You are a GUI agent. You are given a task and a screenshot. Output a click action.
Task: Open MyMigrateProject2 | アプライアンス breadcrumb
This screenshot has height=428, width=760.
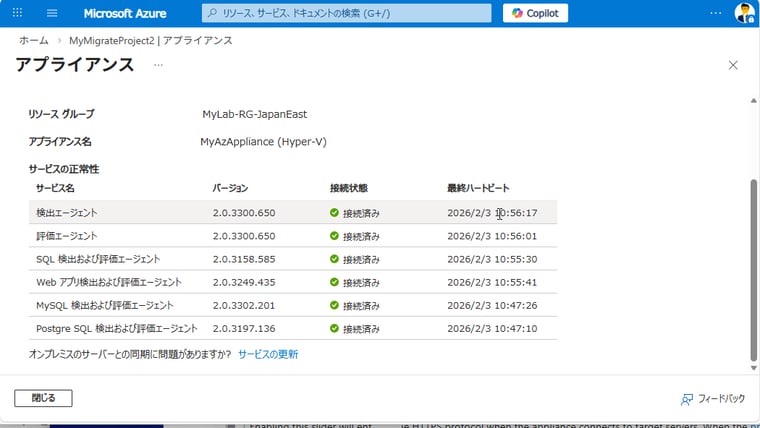(x=151, y=40)
